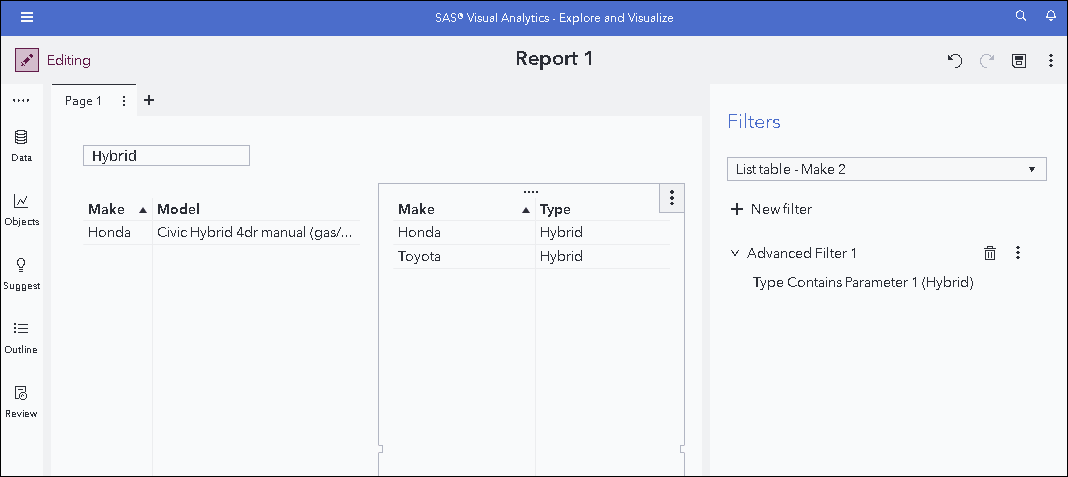Viewport: 1068px width, 477px height.
Task: Click the undo arrow icon
Action: [x=955, y=61]
